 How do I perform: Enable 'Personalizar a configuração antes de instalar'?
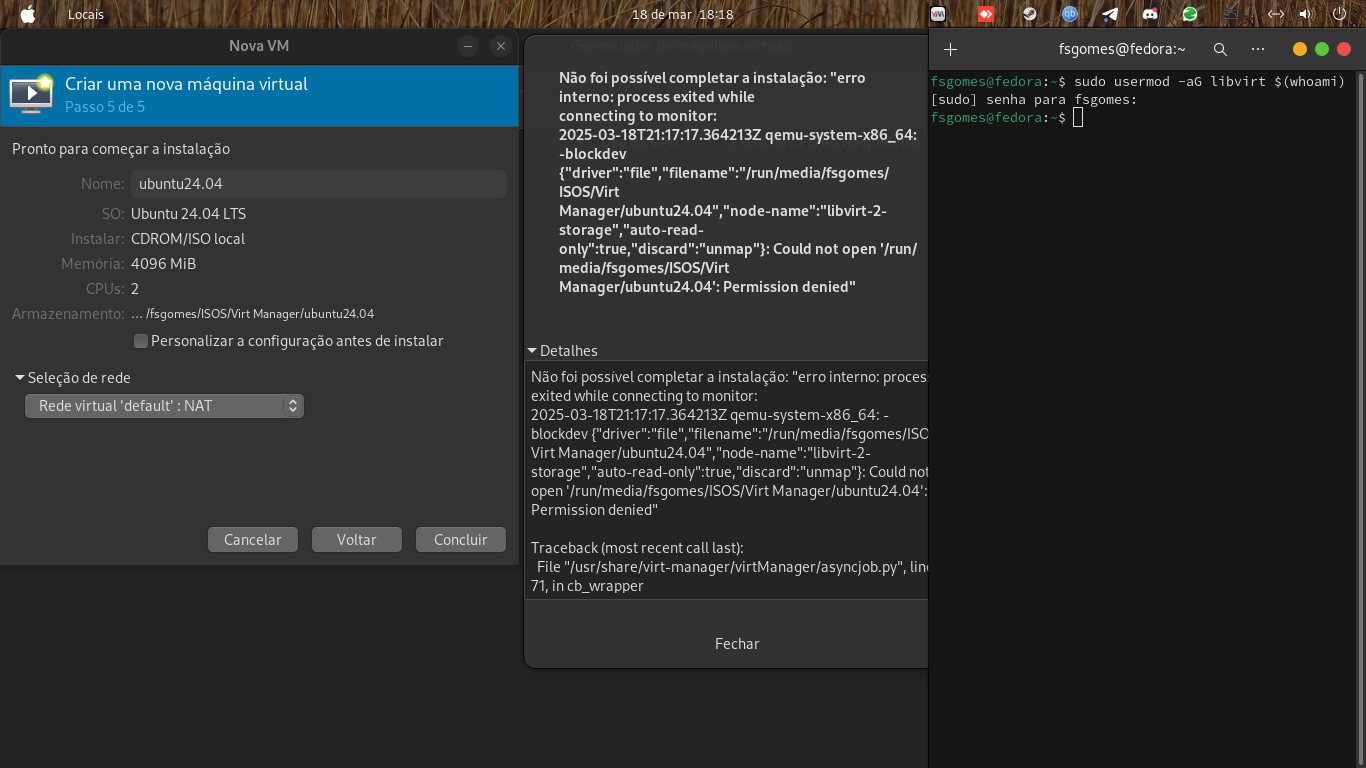[141, 341]
